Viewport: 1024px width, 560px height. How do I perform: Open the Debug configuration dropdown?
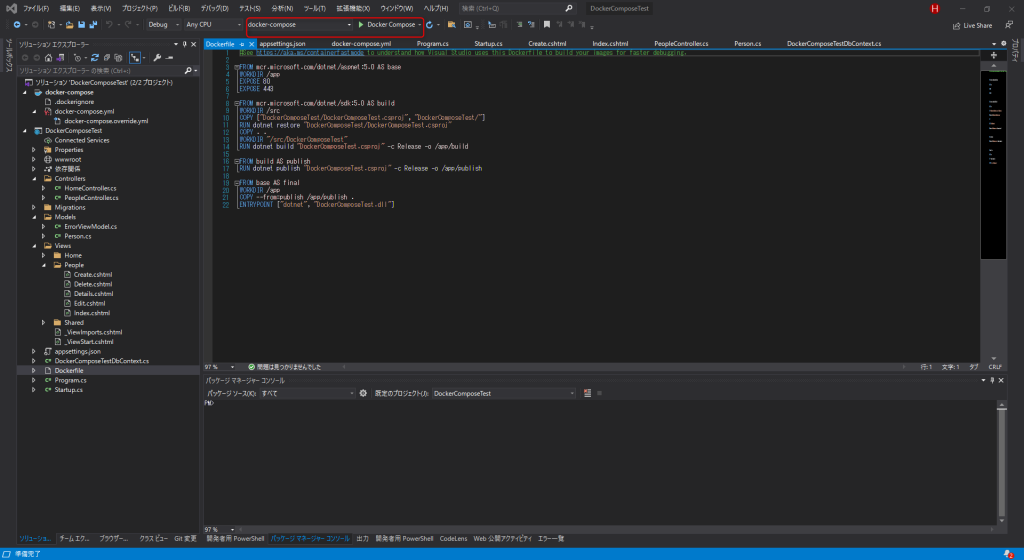[x=163, y=24]
